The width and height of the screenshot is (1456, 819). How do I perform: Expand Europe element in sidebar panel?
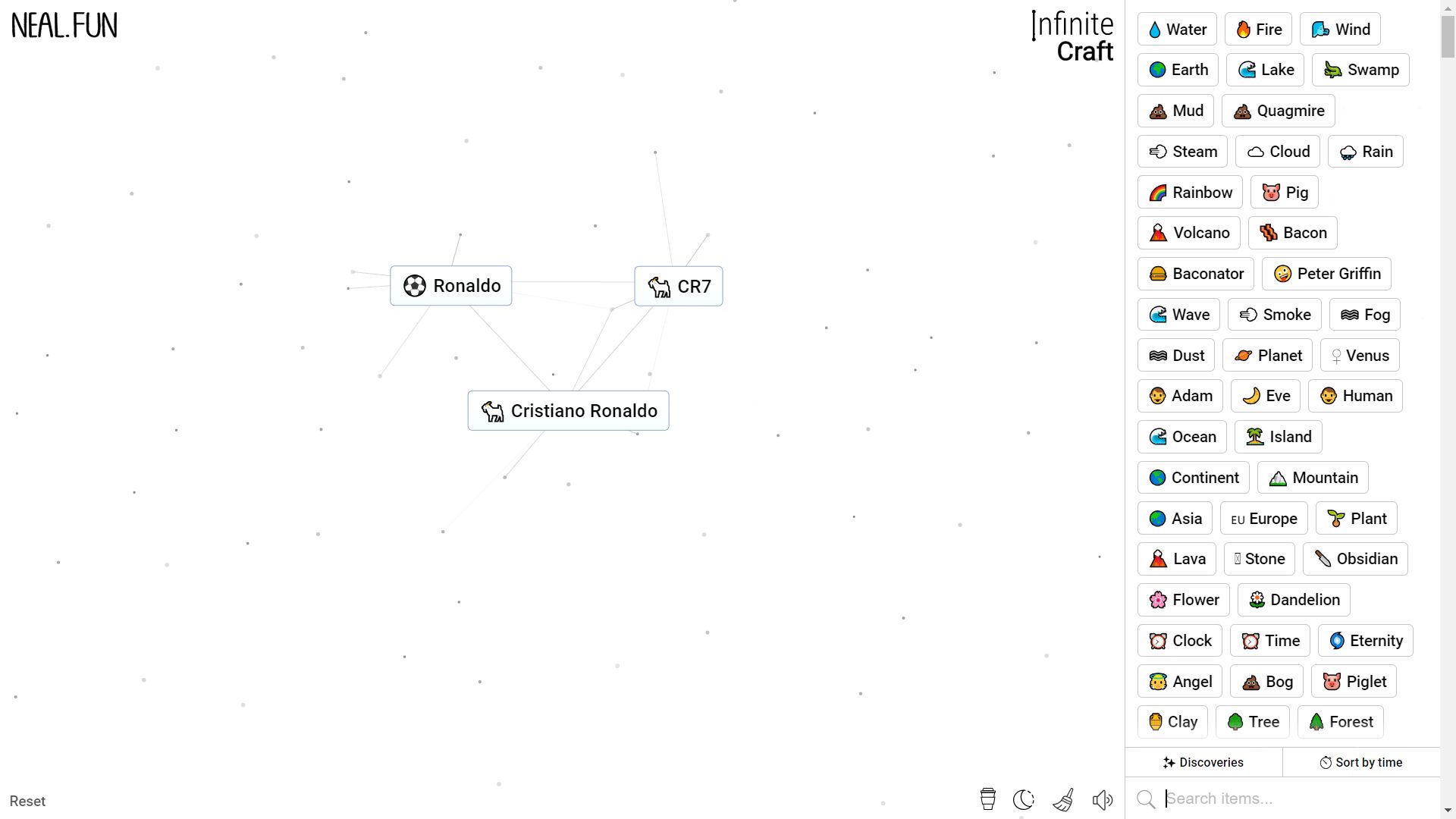click(x=1264, y=518)
